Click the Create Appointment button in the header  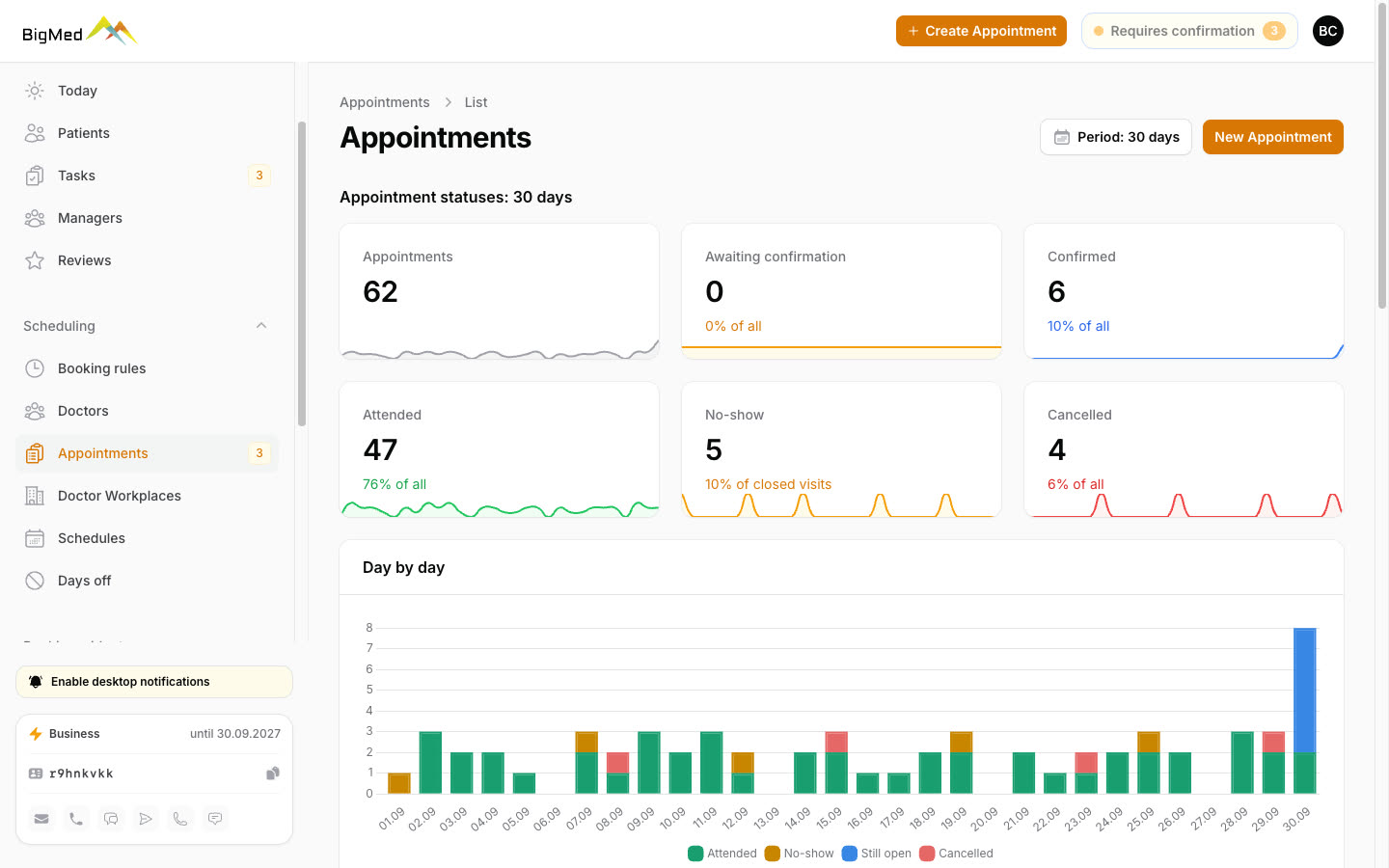(x=981, y=31)
